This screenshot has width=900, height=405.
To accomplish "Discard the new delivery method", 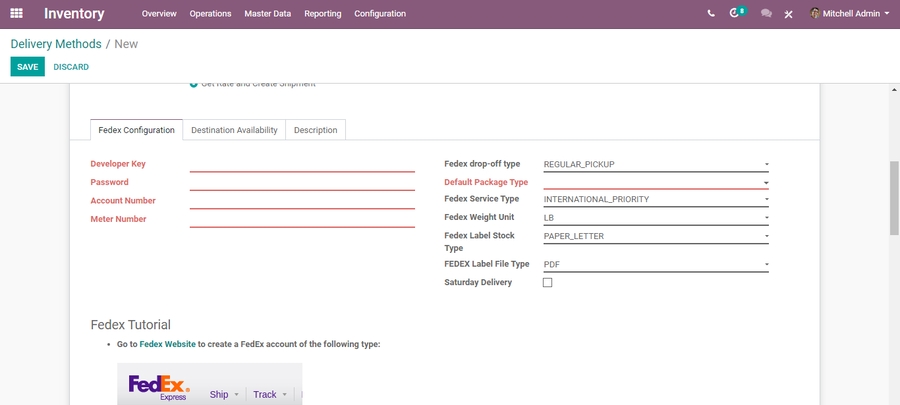I will click(71, 67).
